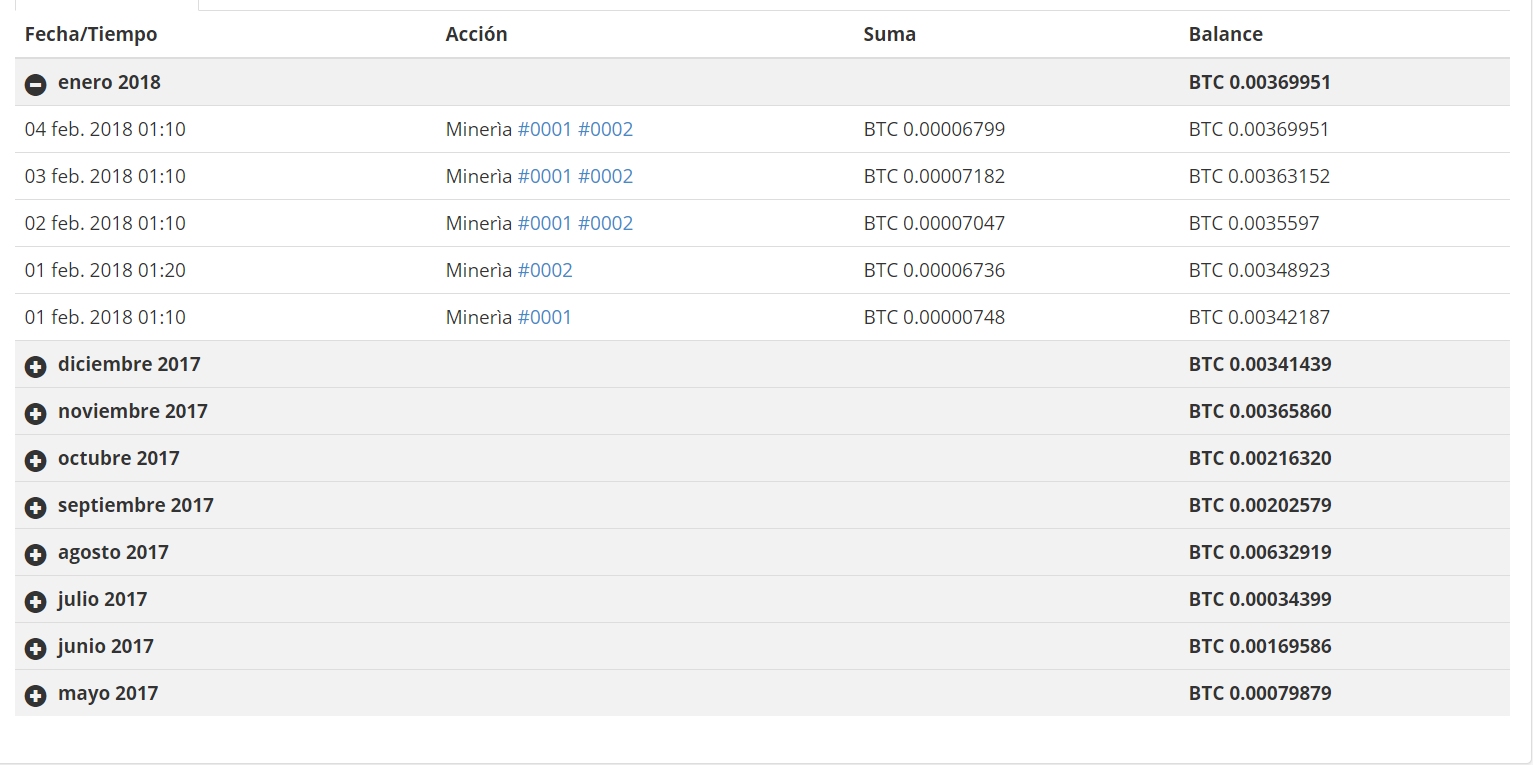Expand the diciembre 2017 section
The image size is (1533, 765).
(x=35, y=367)
